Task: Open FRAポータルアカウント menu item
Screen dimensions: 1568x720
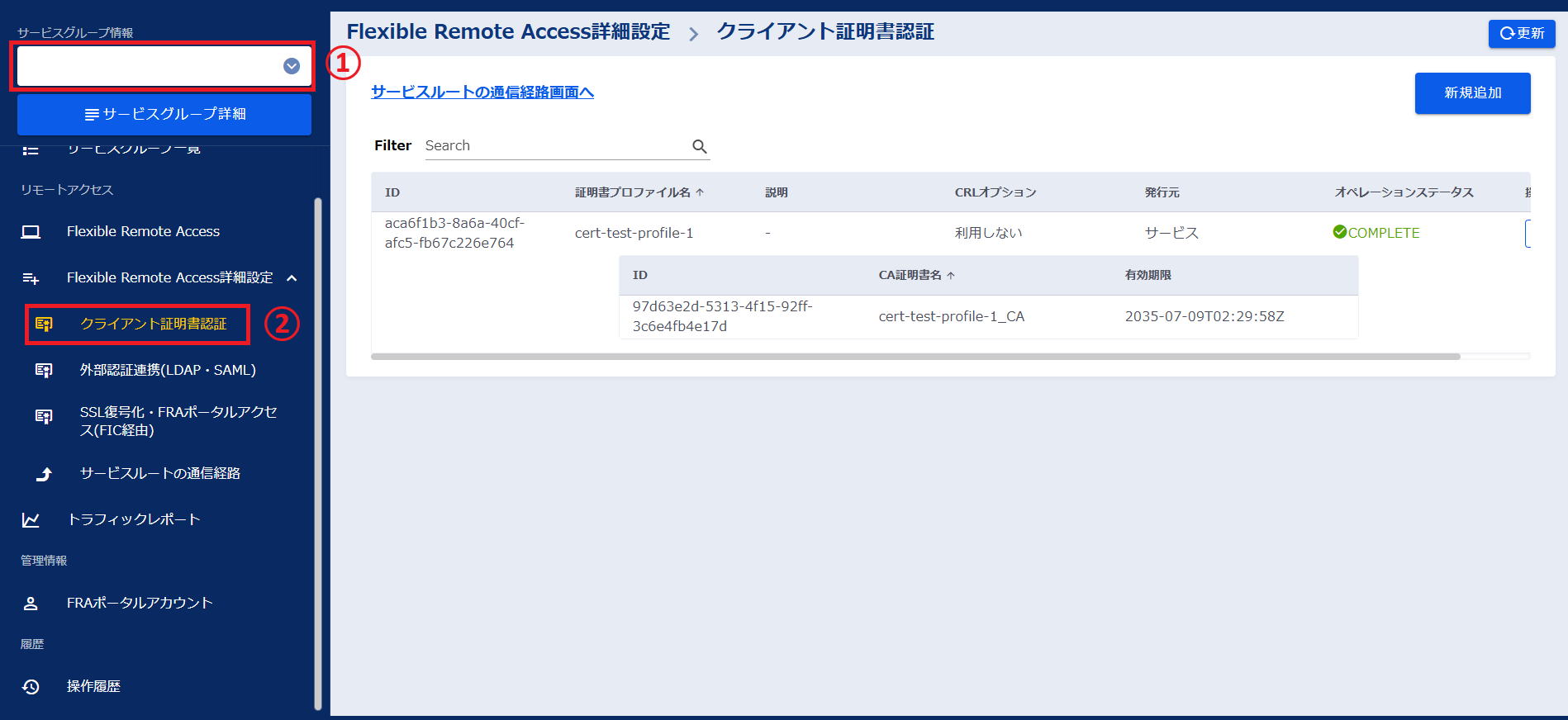Action: [140, 603]
